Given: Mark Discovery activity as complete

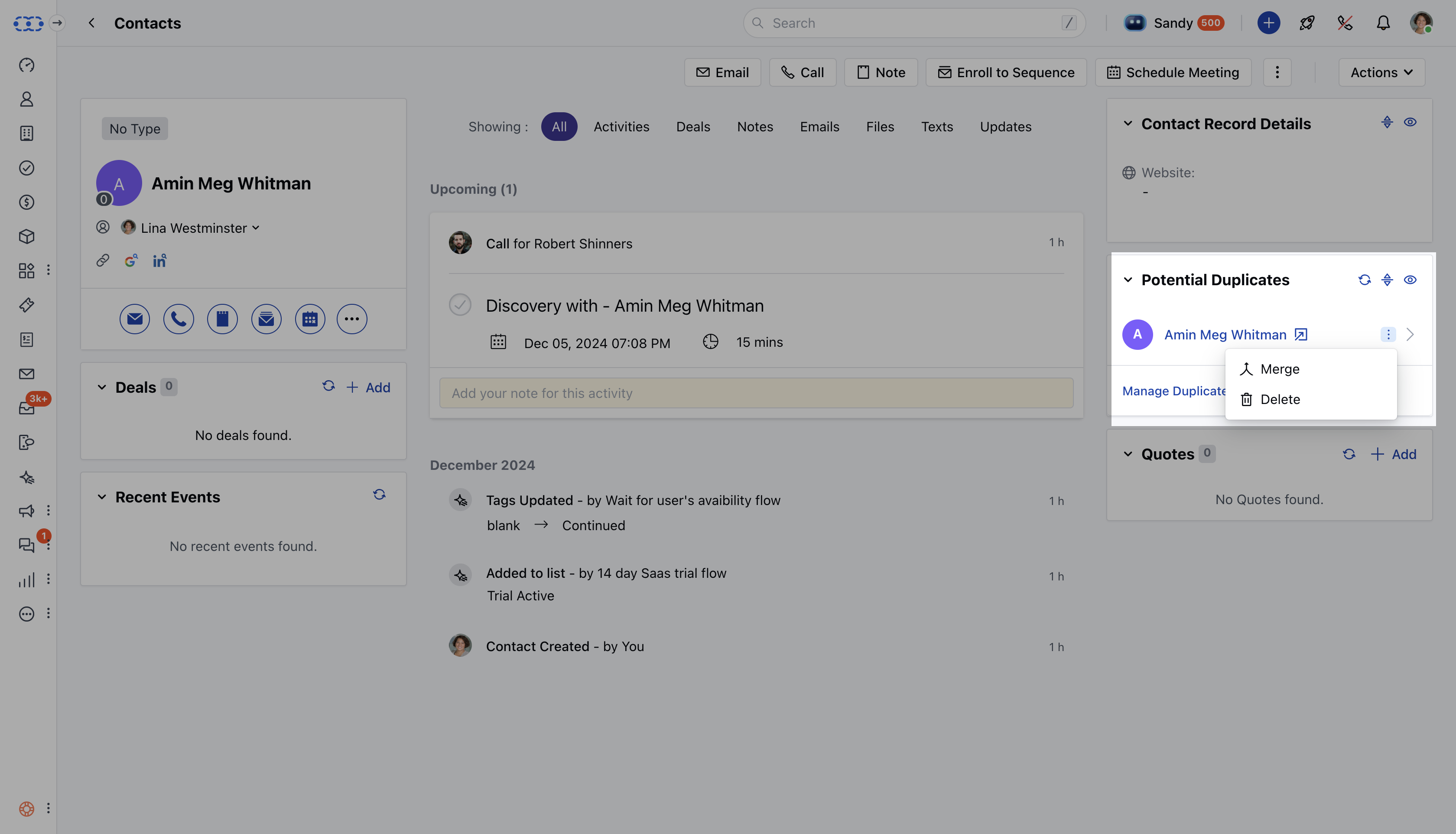Looking at the screenshot, I should [460, 305].
